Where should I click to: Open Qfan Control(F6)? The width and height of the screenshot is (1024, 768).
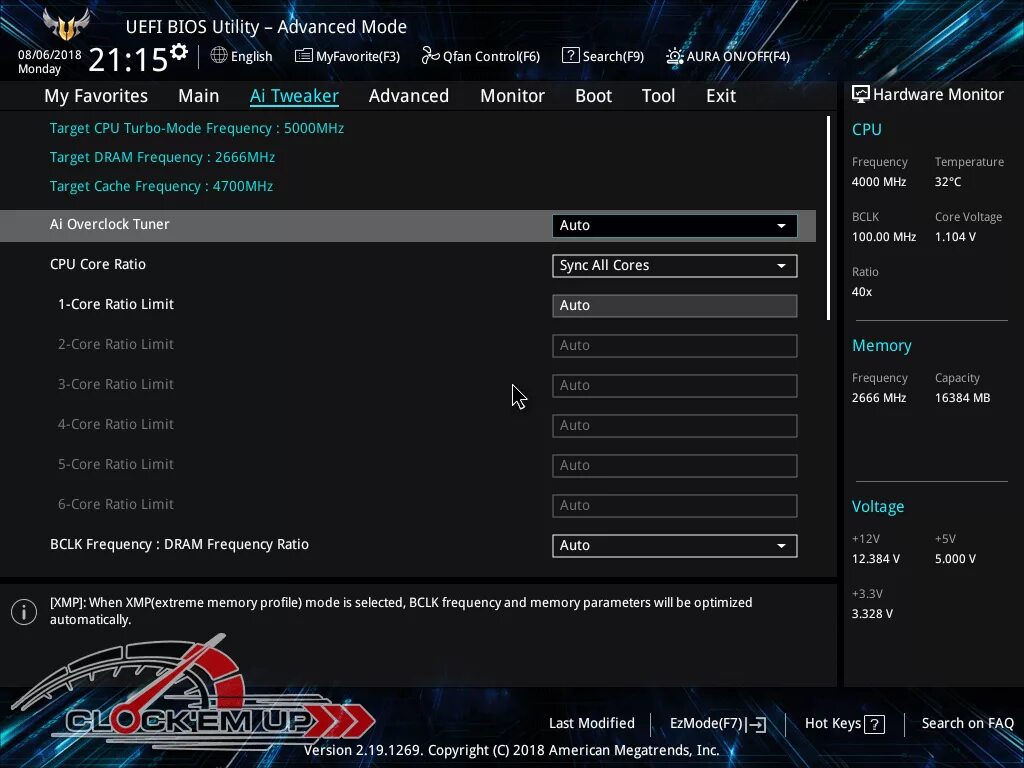pyautogui.click(x=481, y=56)
